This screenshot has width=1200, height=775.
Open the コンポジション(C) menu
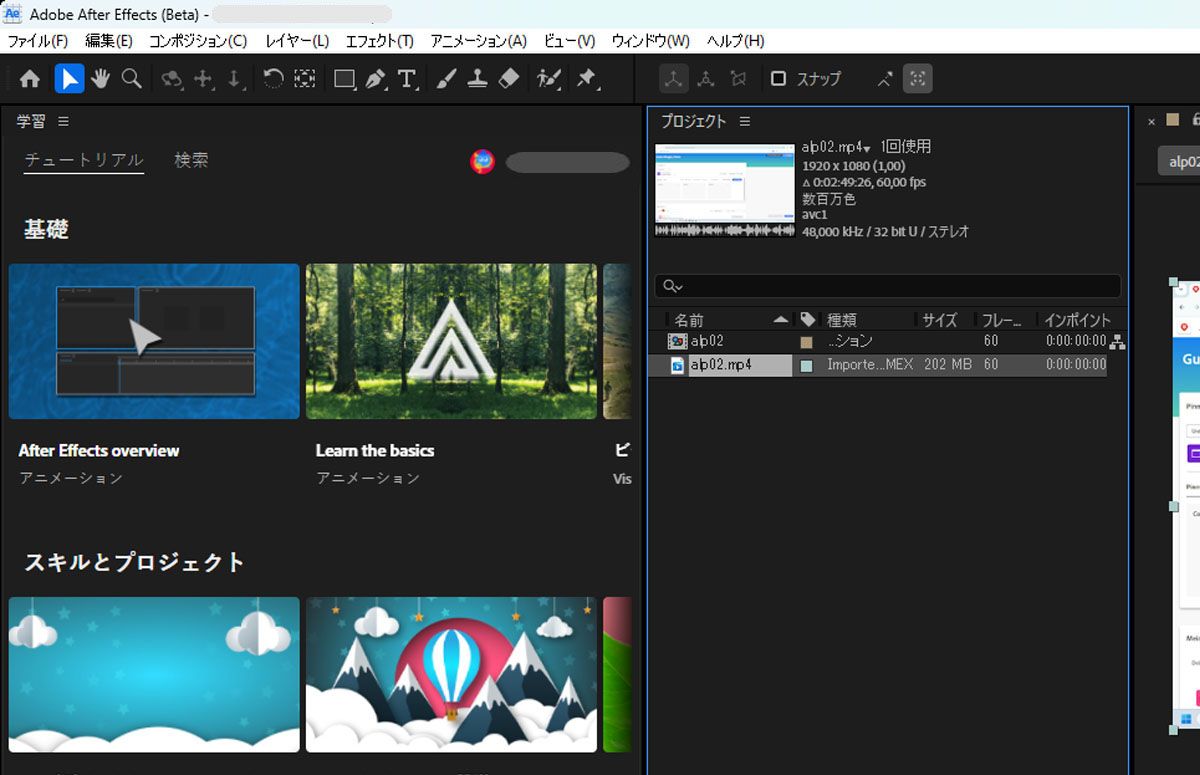(198, 41)
